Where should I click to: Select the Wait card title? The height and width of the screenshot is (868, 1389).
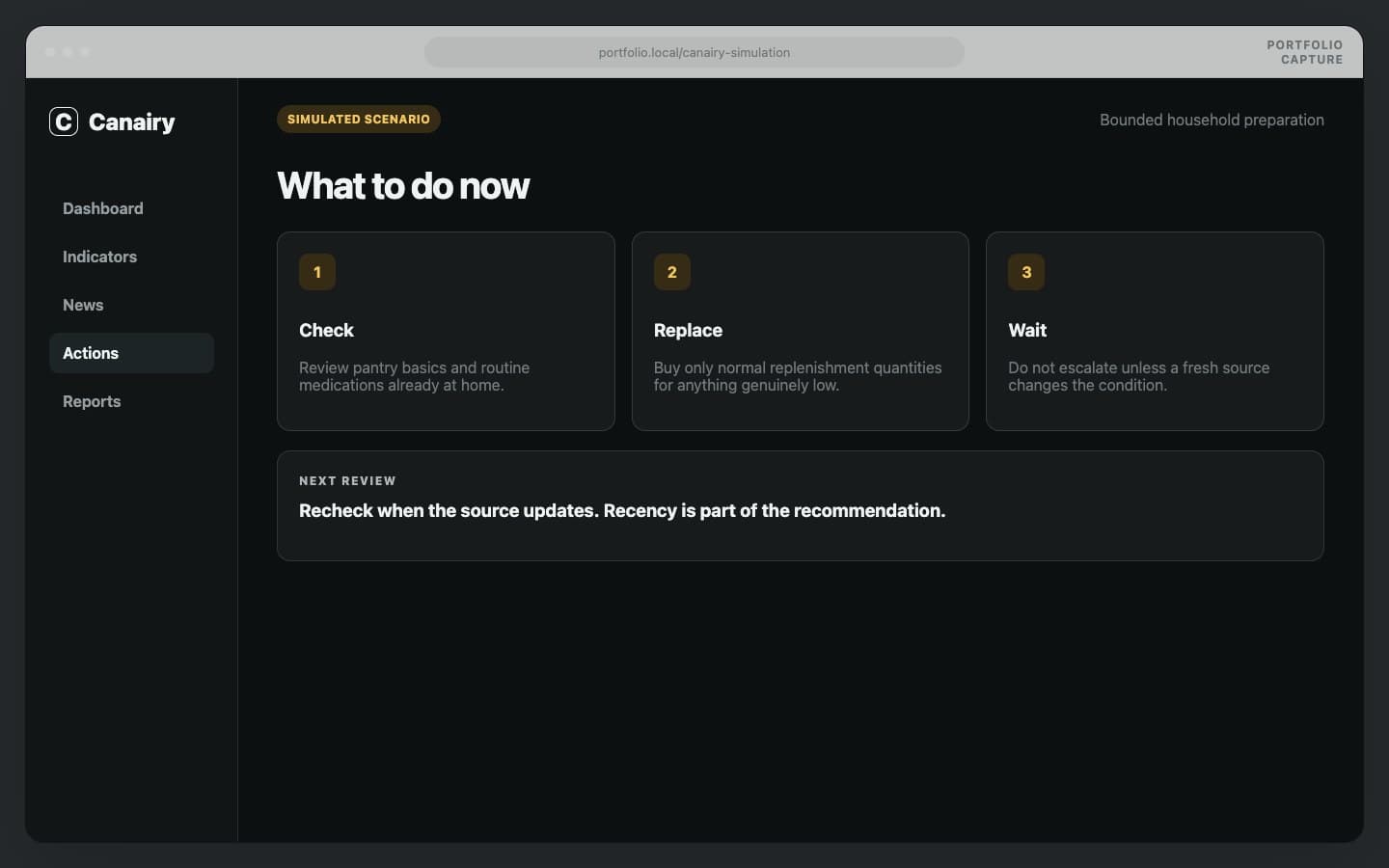click(1027, 330)
